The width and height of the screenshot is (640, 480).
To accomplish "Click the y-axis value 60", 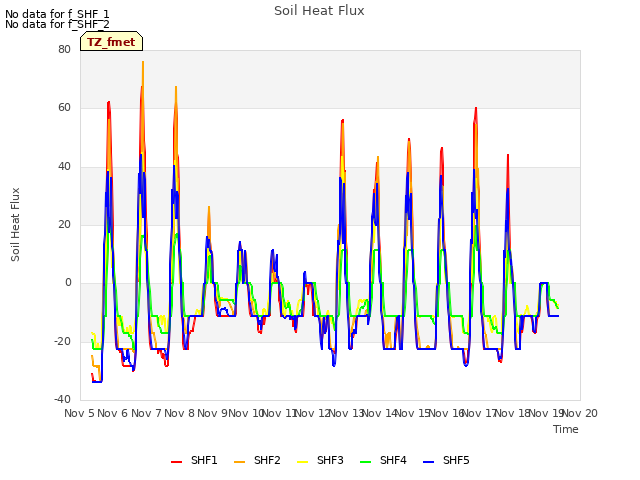I will (x=64, y=108).
